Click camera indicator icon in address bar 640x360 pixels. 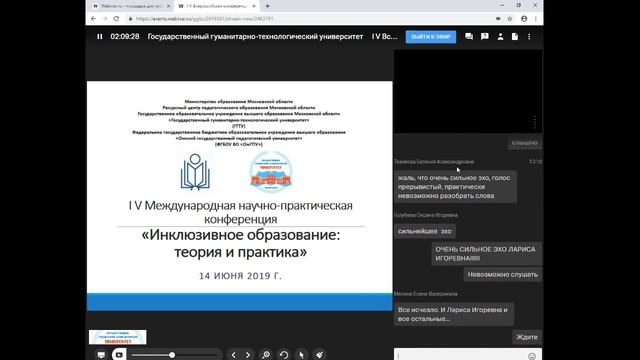pos(498,19)
